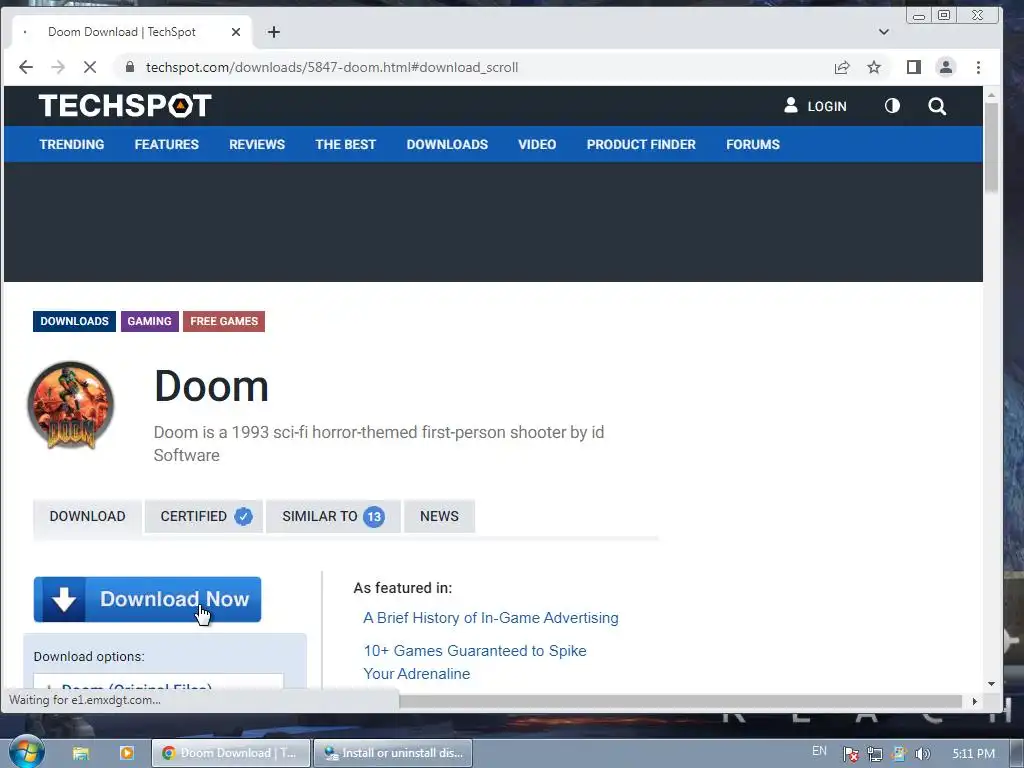The height and width of the screenshot is (768, 1024).
Task: Open the VIDEO nav item
Action: tap(537, 144)
